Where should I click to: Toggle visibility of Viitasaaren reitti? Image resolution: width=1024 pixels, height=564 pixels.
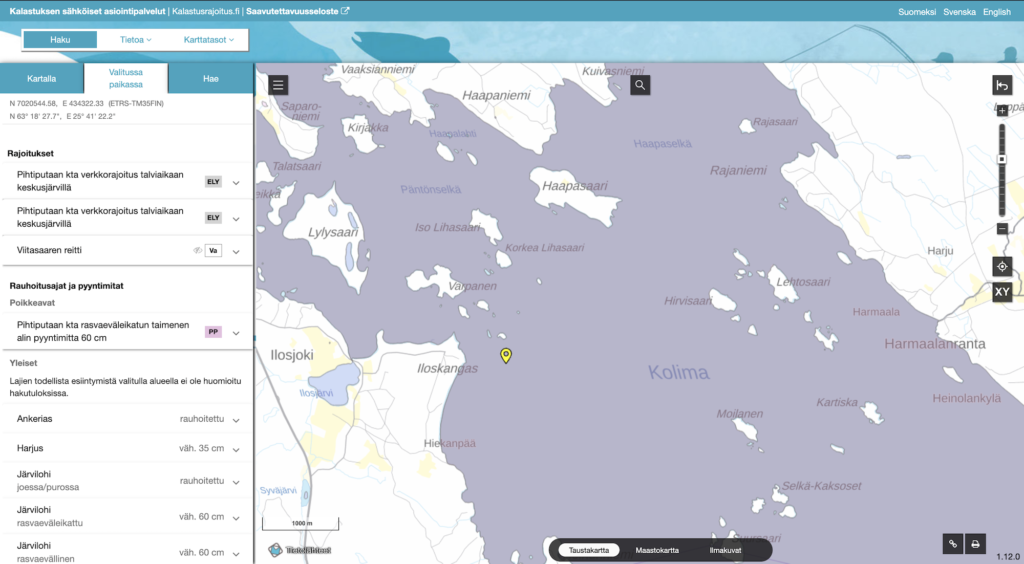click(197, 250)
